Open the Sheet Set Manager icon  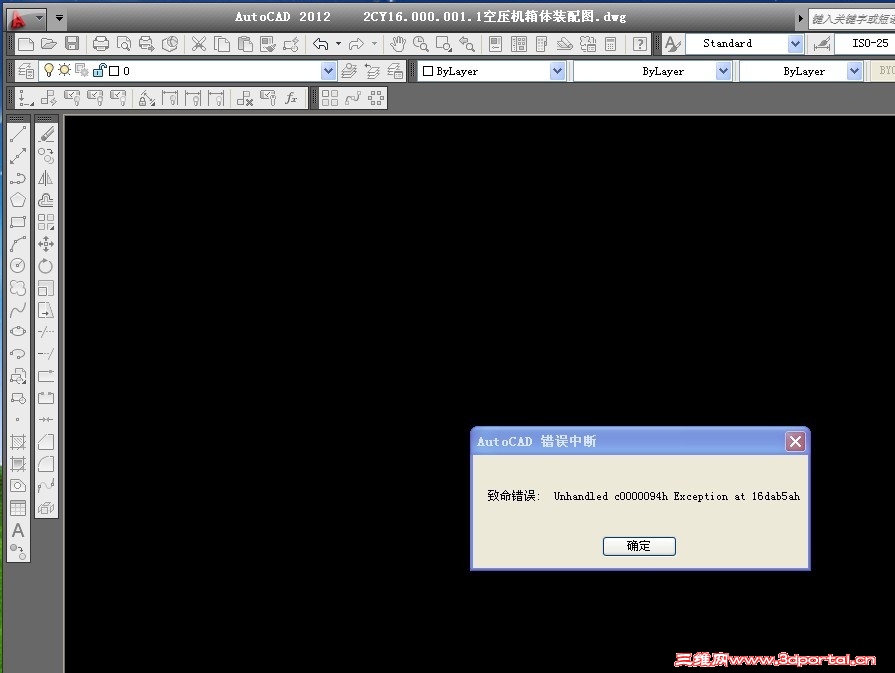(x=565, y=43)
